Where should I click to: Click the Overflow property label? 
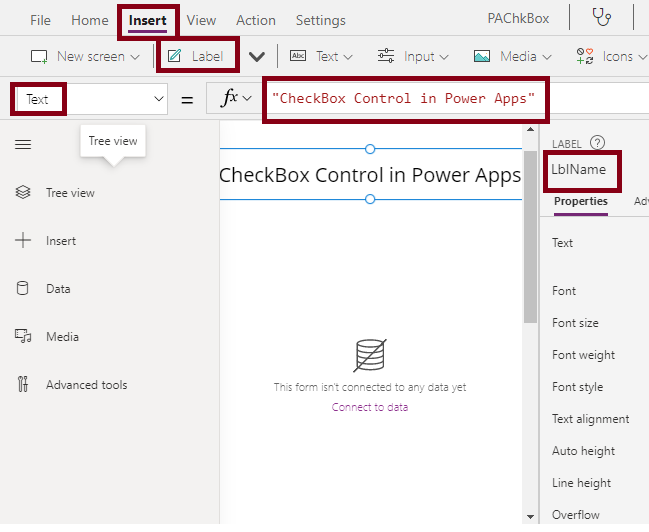pos(576,515)
